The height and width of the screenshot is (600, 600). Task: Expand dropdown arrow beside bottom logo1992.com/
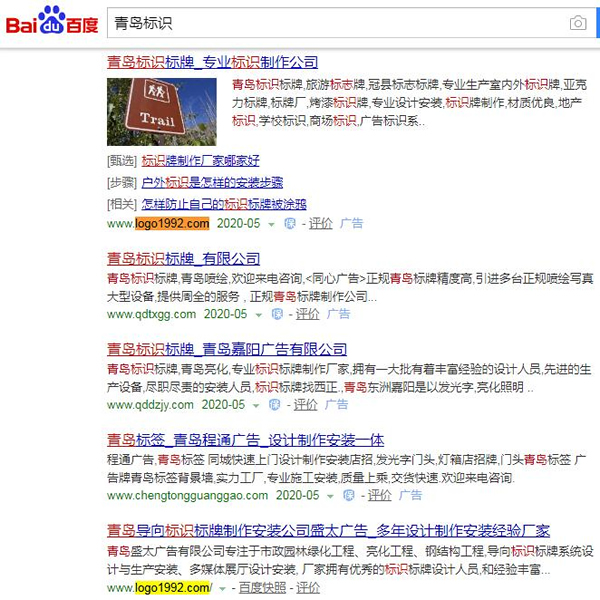(x=222, y=589)
